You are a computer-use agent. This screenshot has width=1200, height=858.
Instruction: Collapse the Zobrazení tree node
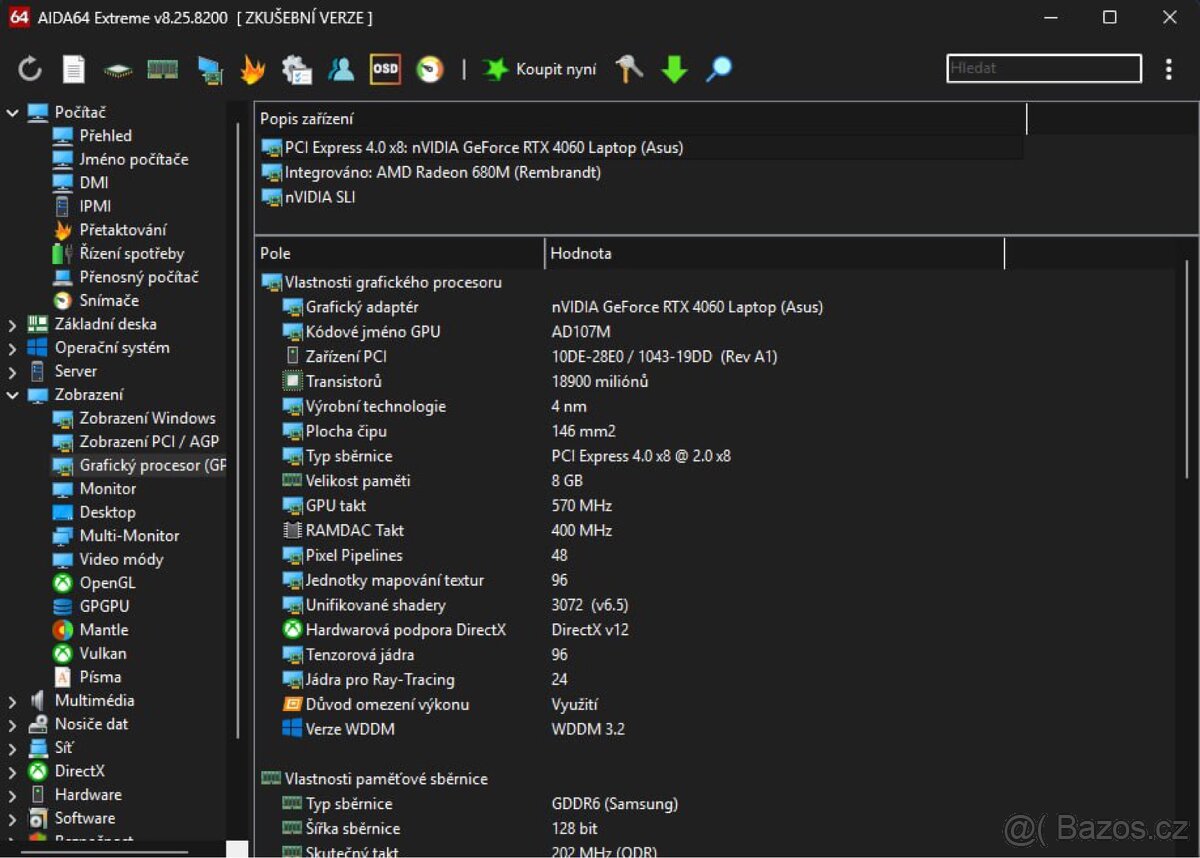[12, 395]
